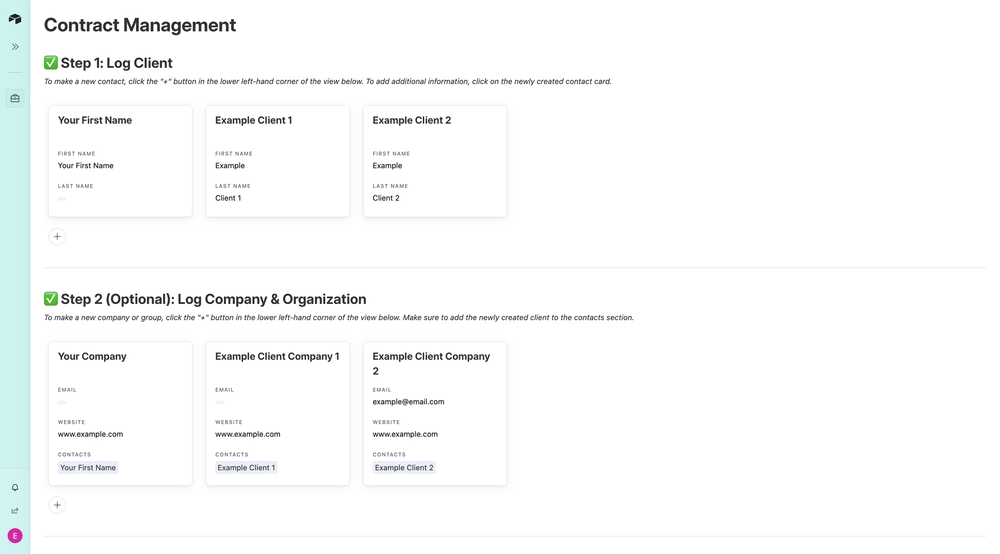Expand the sidebar with double chevron
Viewport: 1000px width, 554px height.
click(x=15, y=47)
